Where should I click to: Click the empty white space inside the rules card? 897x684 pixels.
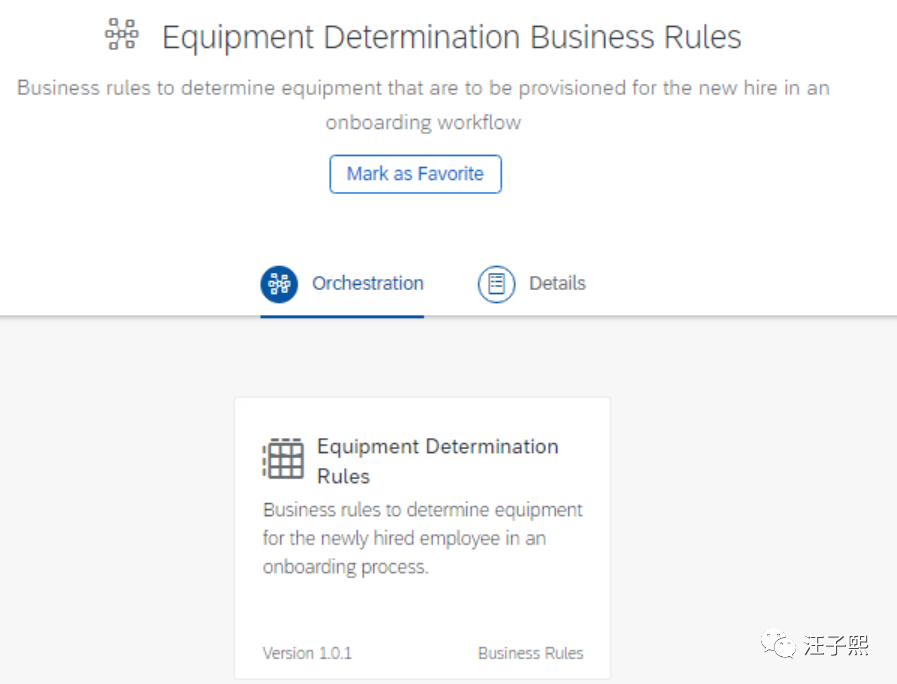click(422, 610)
